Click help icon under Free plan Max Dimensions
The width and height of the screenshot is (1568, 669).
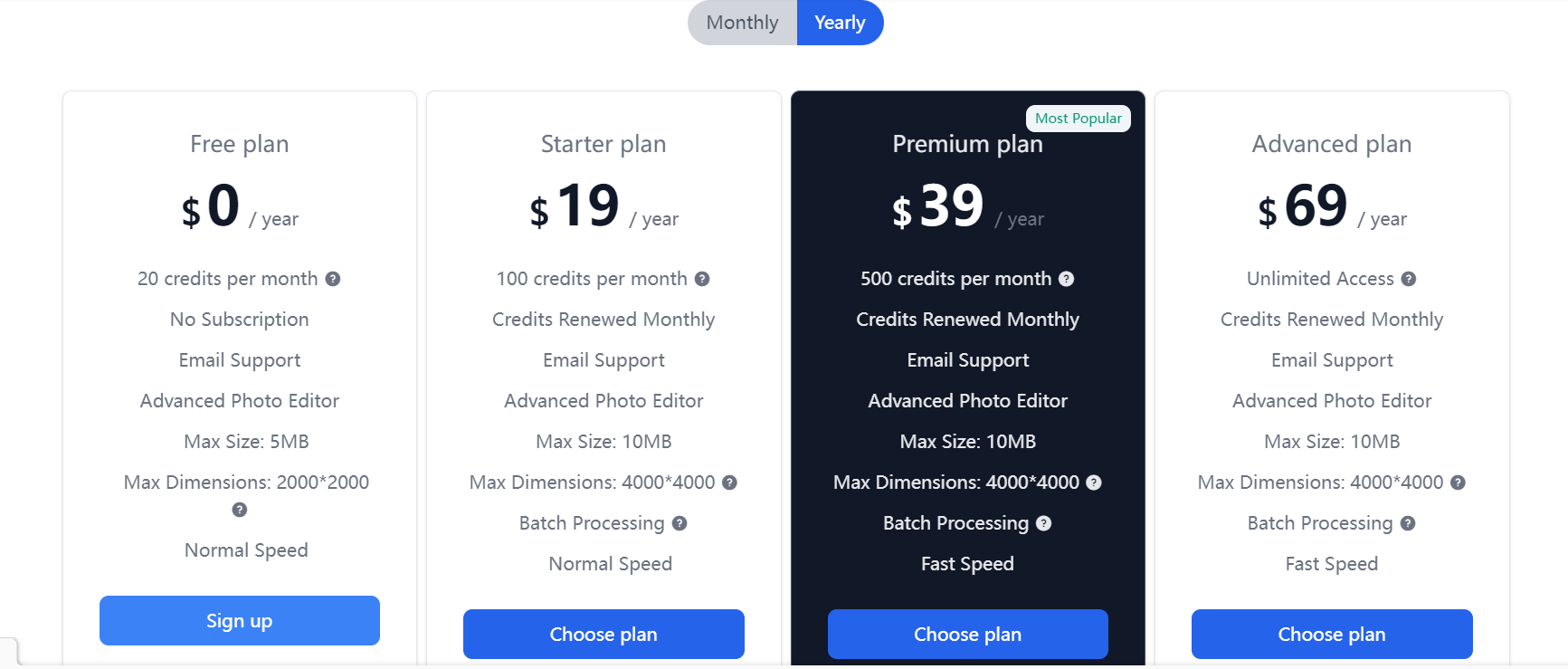(240, 510)
